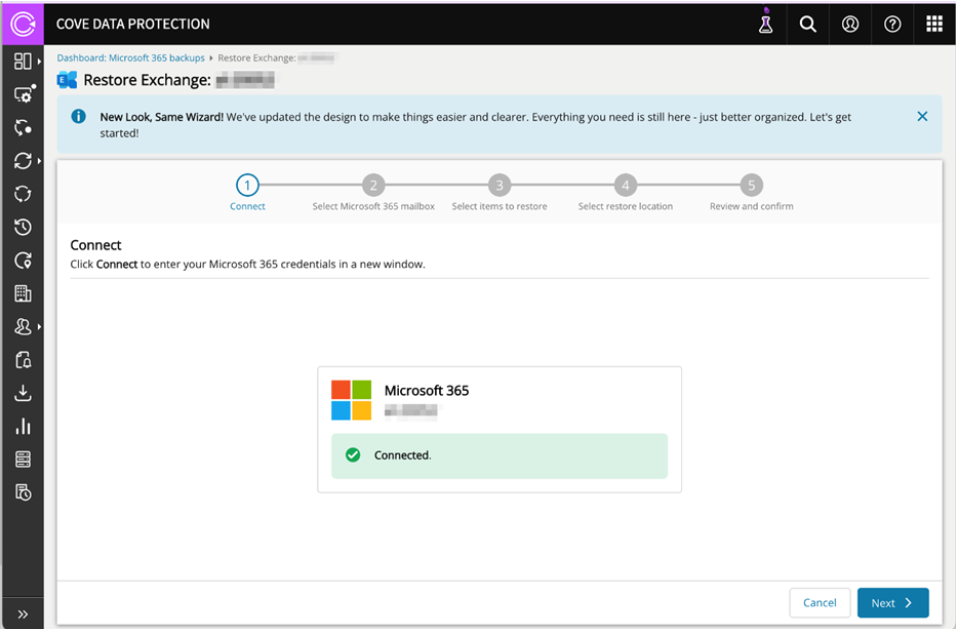Cancel the restore wizard
956x629 pixels.
tap(820, 603)
